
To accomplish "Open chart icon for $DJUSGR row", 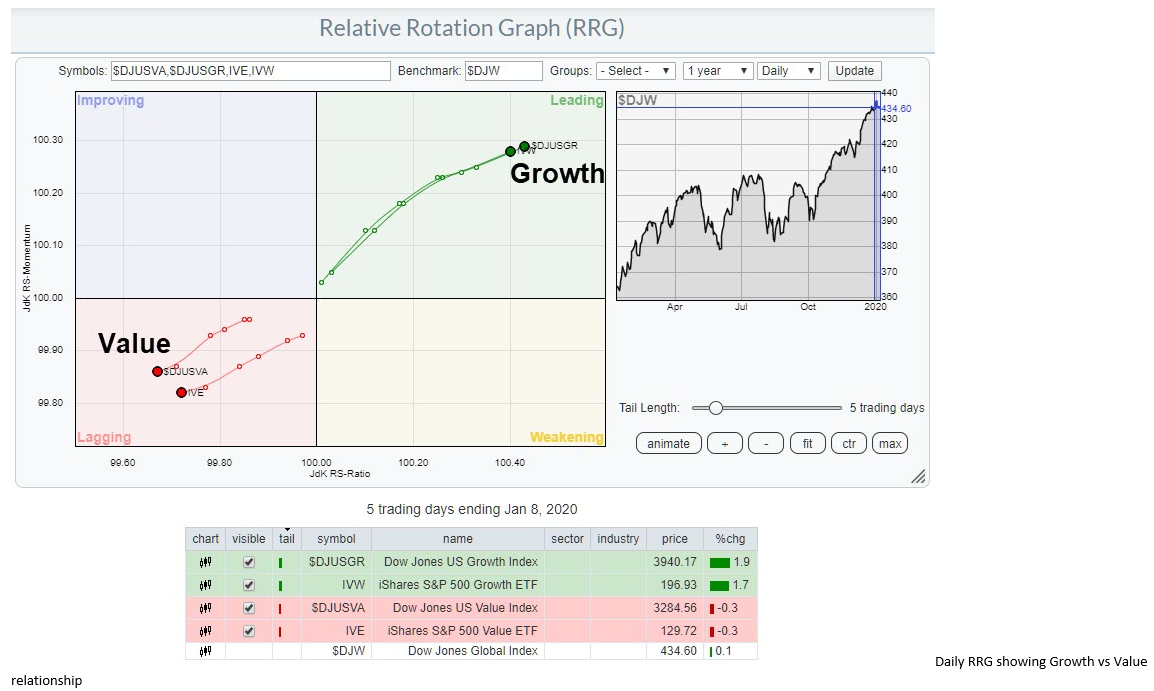I will point(205,562).
